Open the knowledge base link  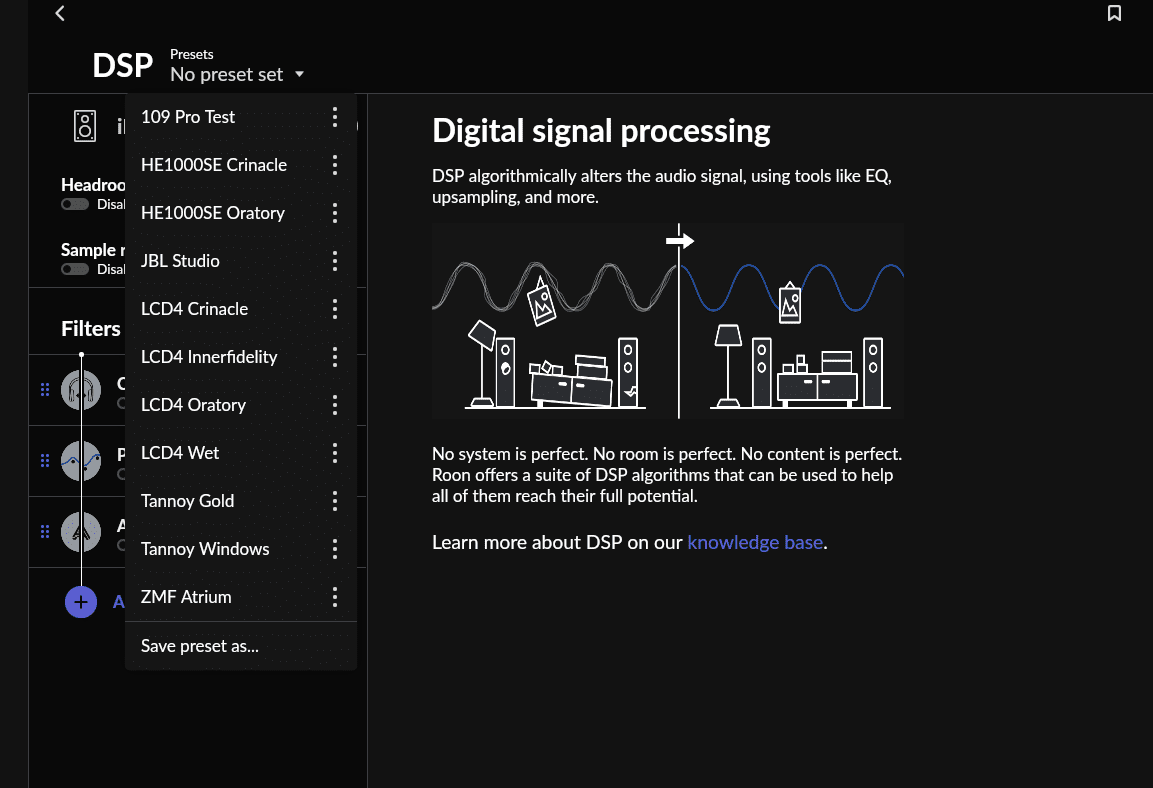754,542
